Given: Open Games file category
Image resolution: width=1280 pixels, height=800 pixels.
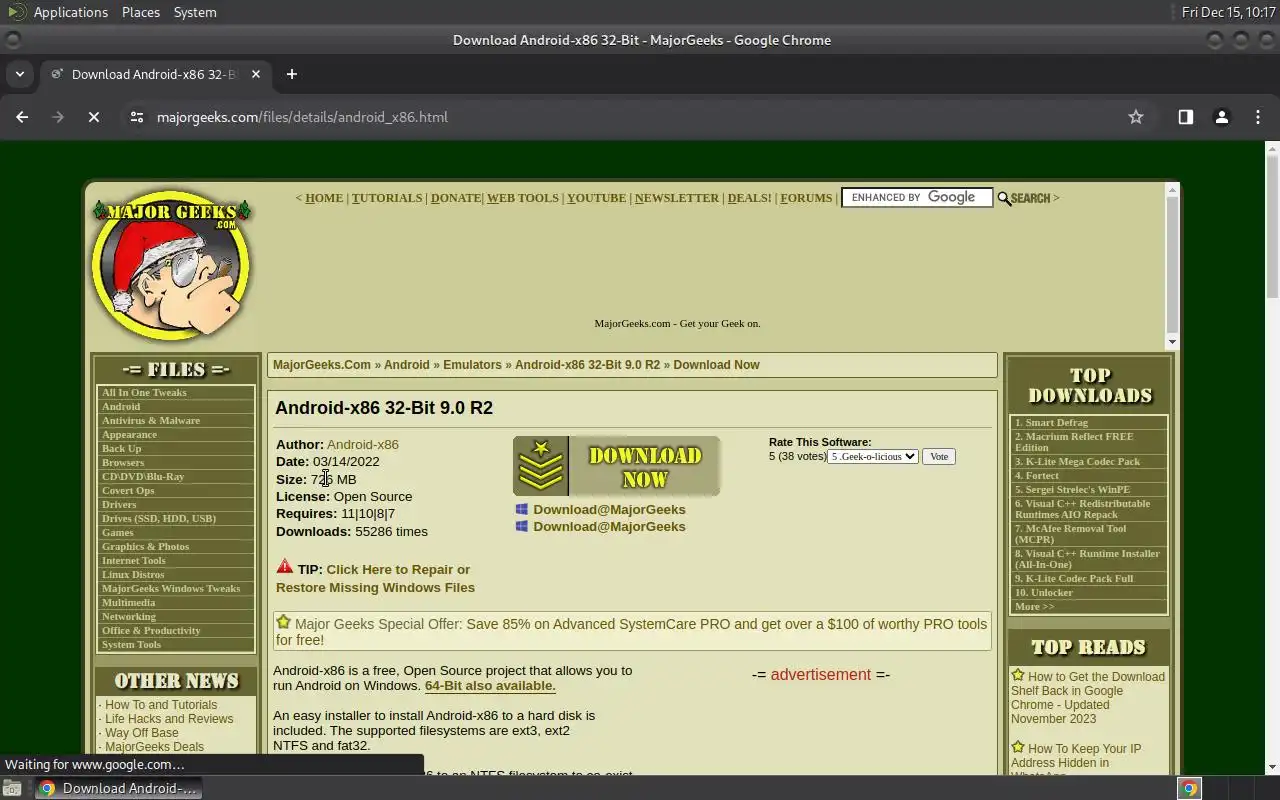Looking at the screenshot, I should coord(118,533).
